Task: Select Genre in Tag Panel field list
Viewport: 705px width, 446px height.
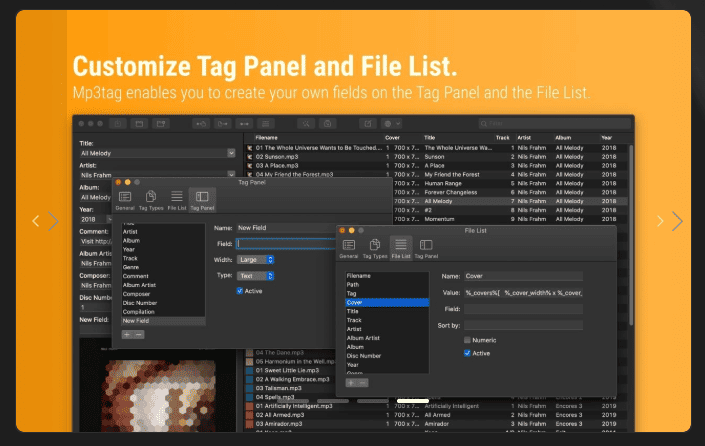Action: 163,267
